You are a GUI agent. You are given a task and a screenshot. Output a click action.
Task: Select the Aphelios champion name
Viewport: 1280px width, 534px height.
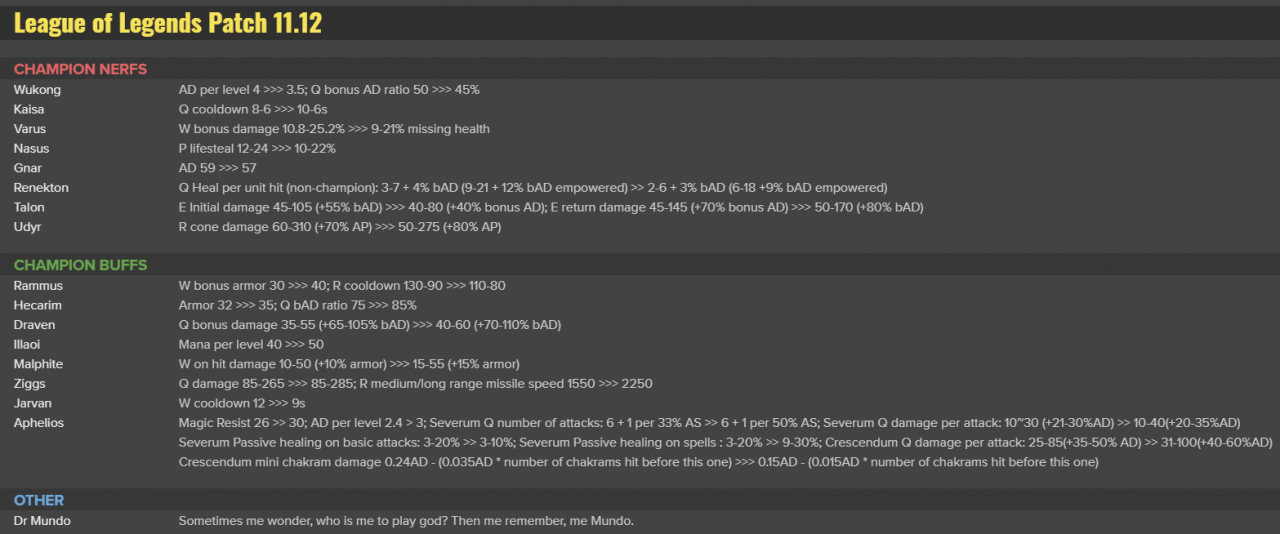coord(38,423)
